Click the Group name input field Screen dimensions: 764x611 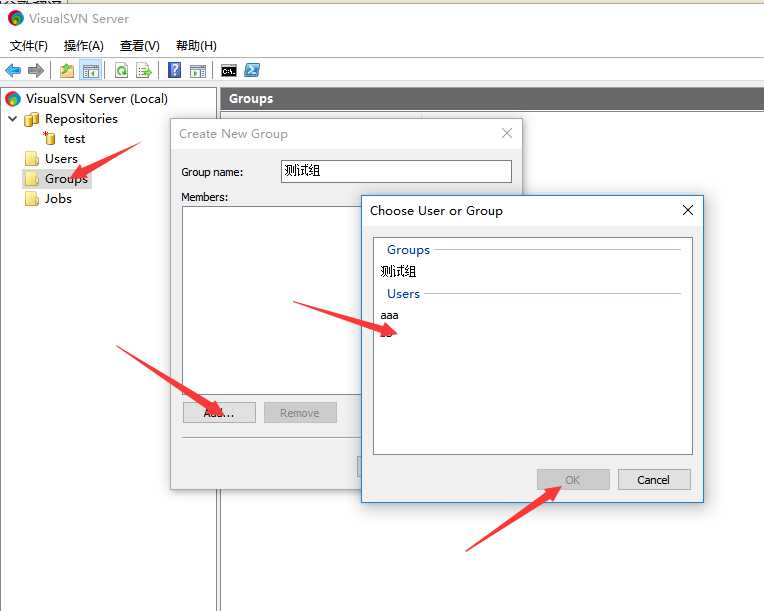tap(396, 172)
